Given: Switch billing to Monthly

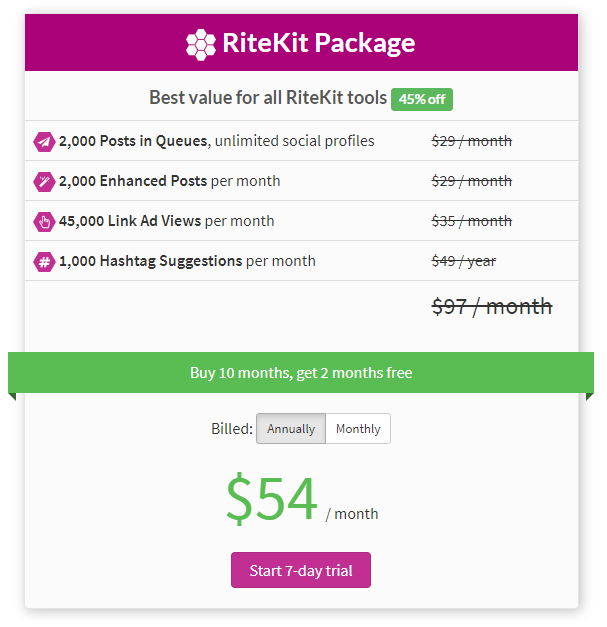Looking at the screenshot, I should (358, 429).
